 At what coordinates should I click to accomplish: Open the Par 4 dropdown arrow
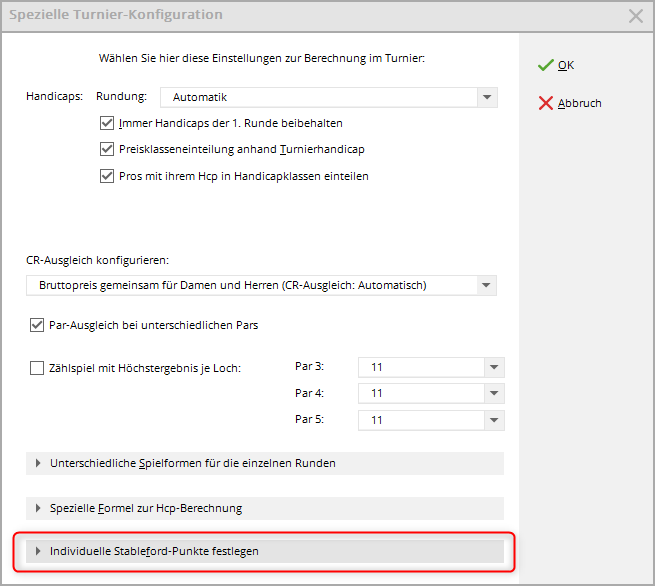[494, 394]
